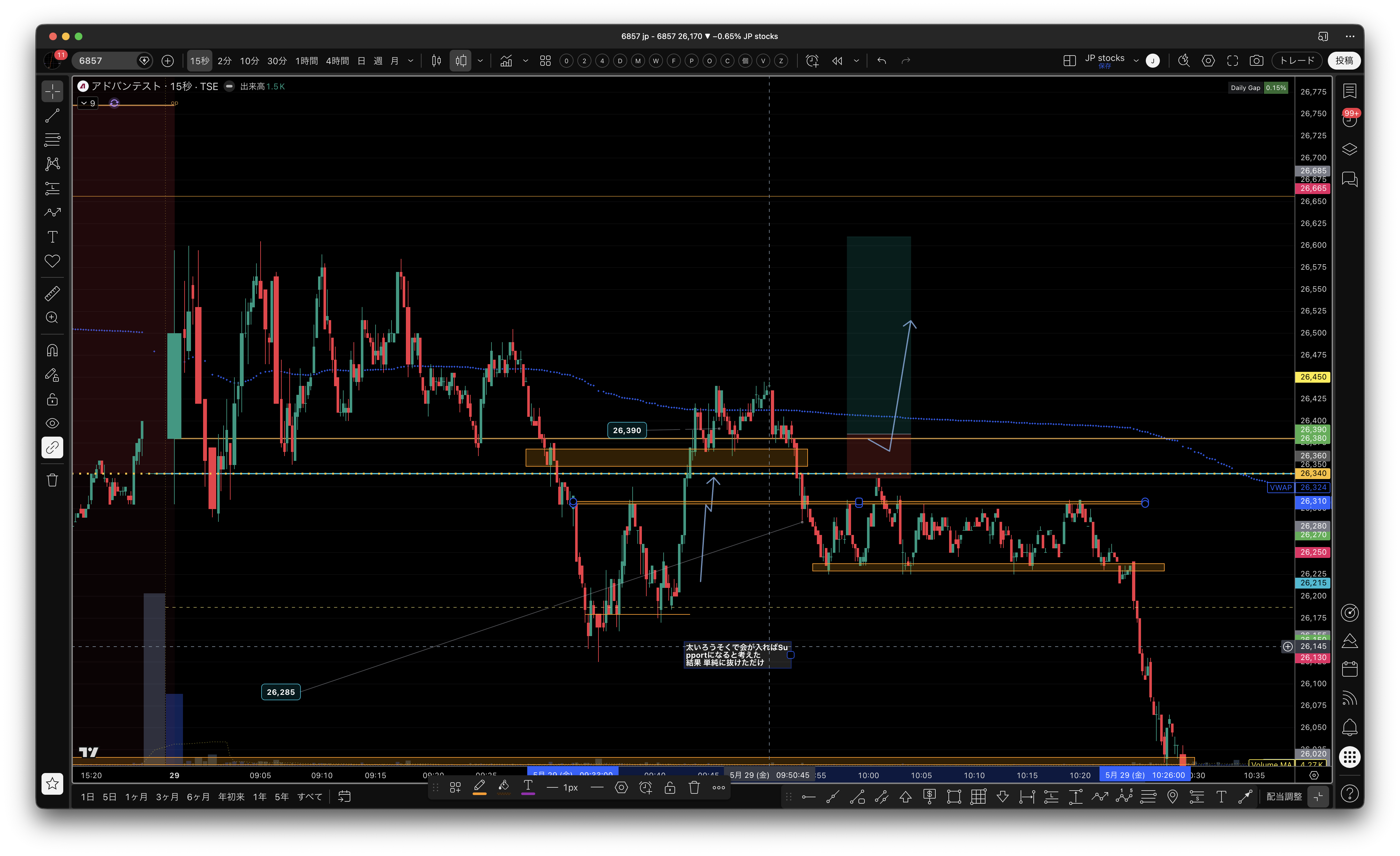Toggle lock on selected drawing in floating toolbar
1400x856 pixels.
pos(670,788)
